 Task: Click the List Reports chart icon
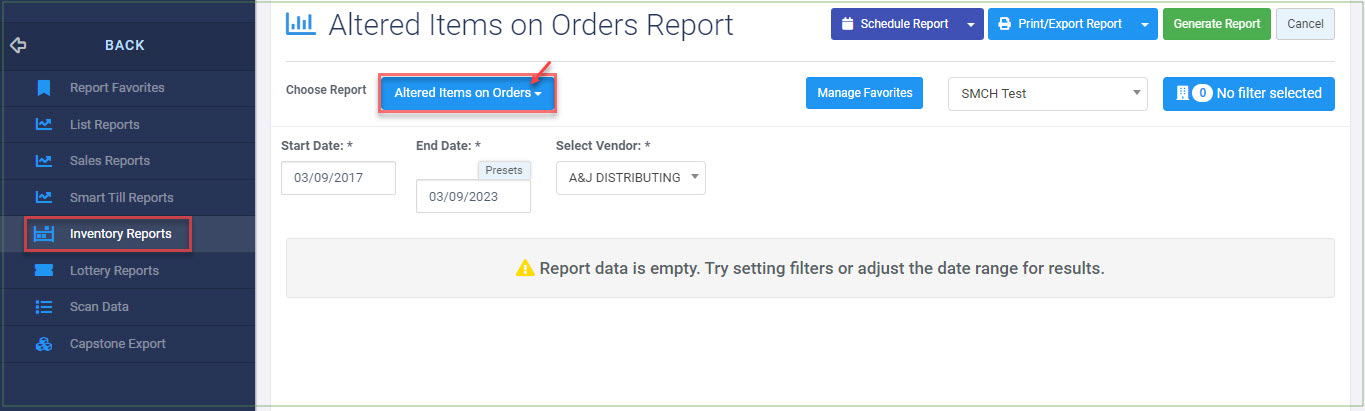pos(43,125)
